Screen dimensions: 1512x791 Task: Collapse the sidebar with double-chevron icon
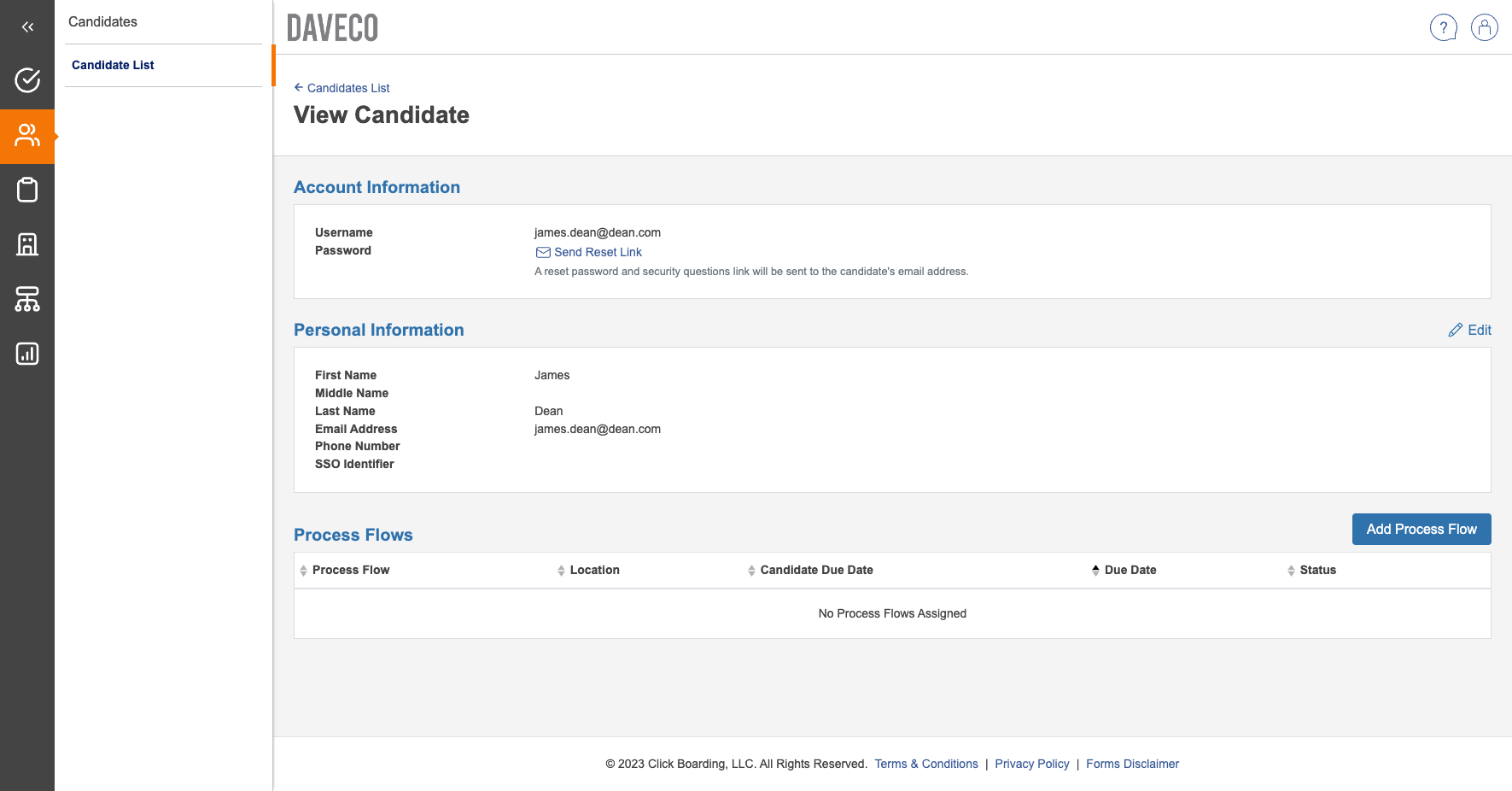(x=27, y=27)
